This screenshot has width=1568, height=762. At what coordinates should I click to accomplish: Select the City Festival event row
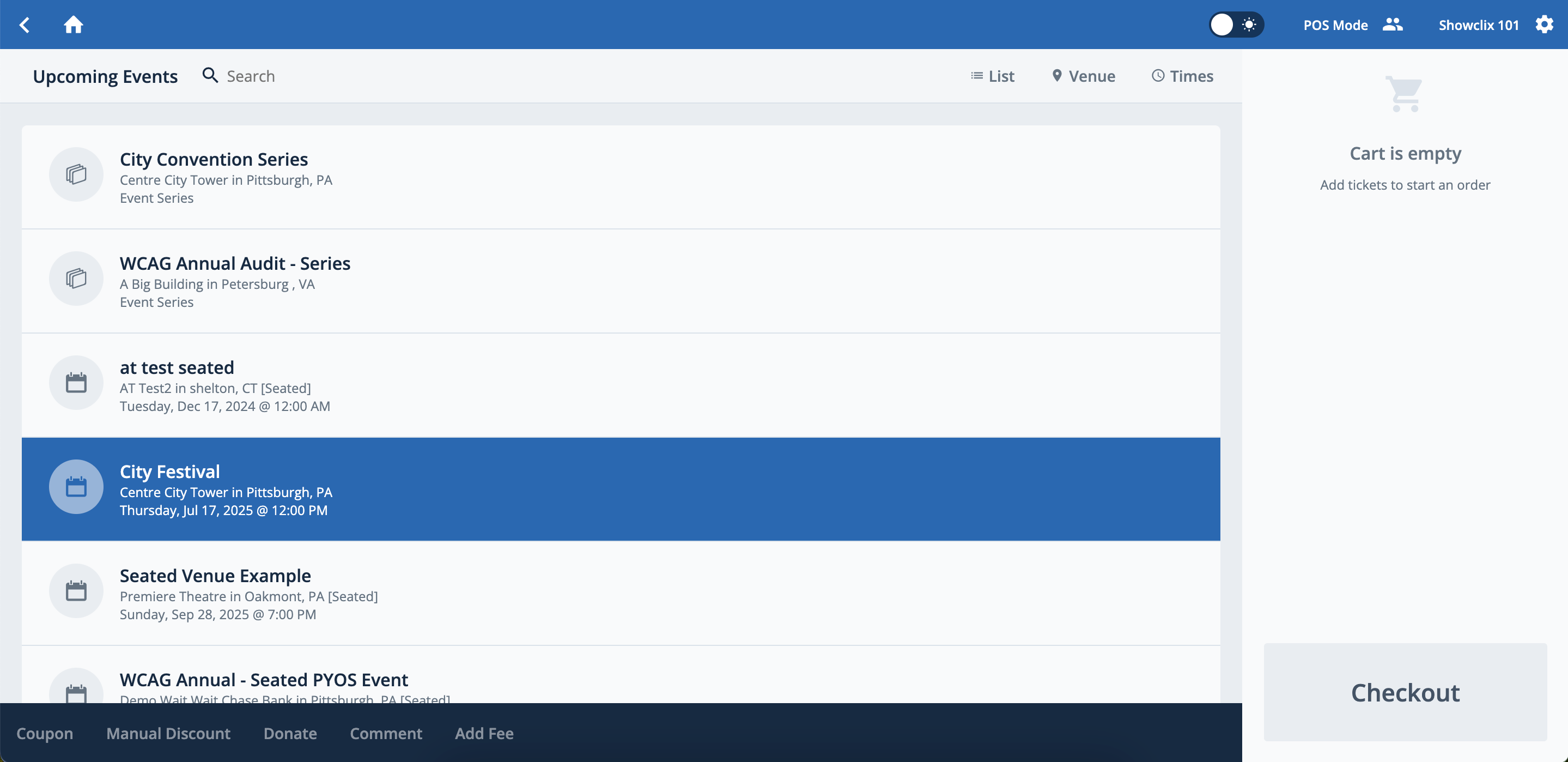click(621, 489)
